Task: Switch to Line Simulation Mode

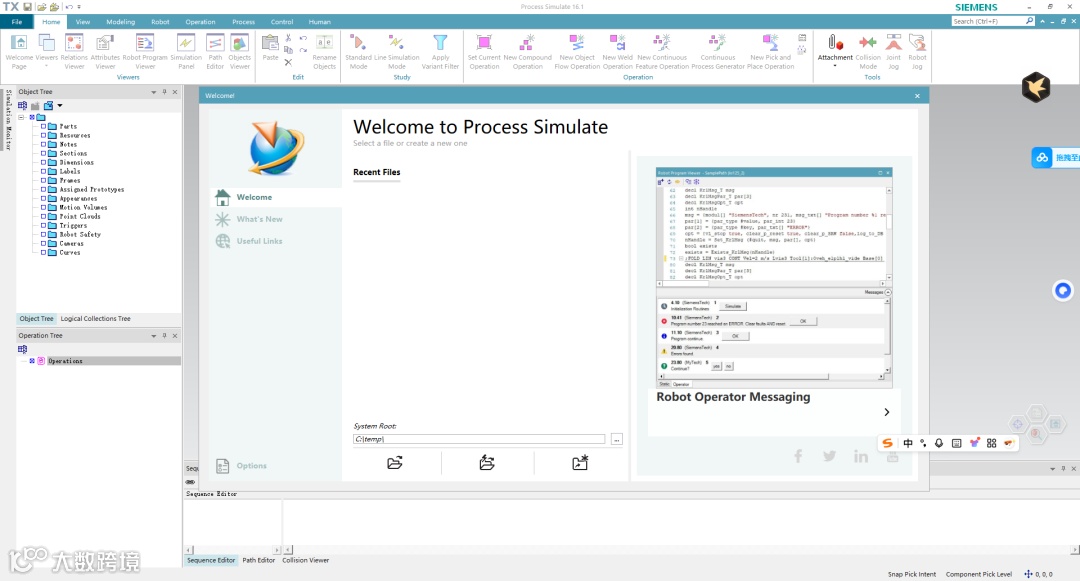Action: coord(397,52)
